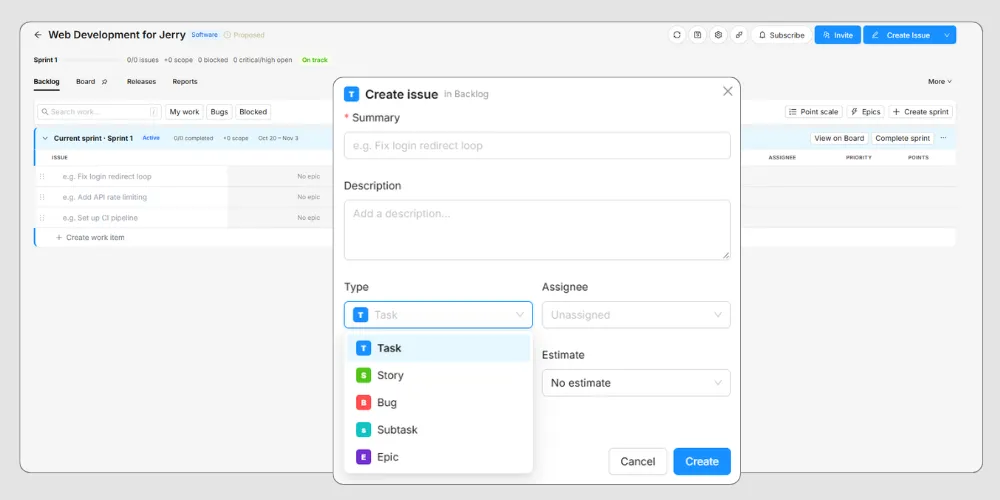The image size is (1000, 500).
Task: Open the Assignee dropdown
Action: coord(636,314)
